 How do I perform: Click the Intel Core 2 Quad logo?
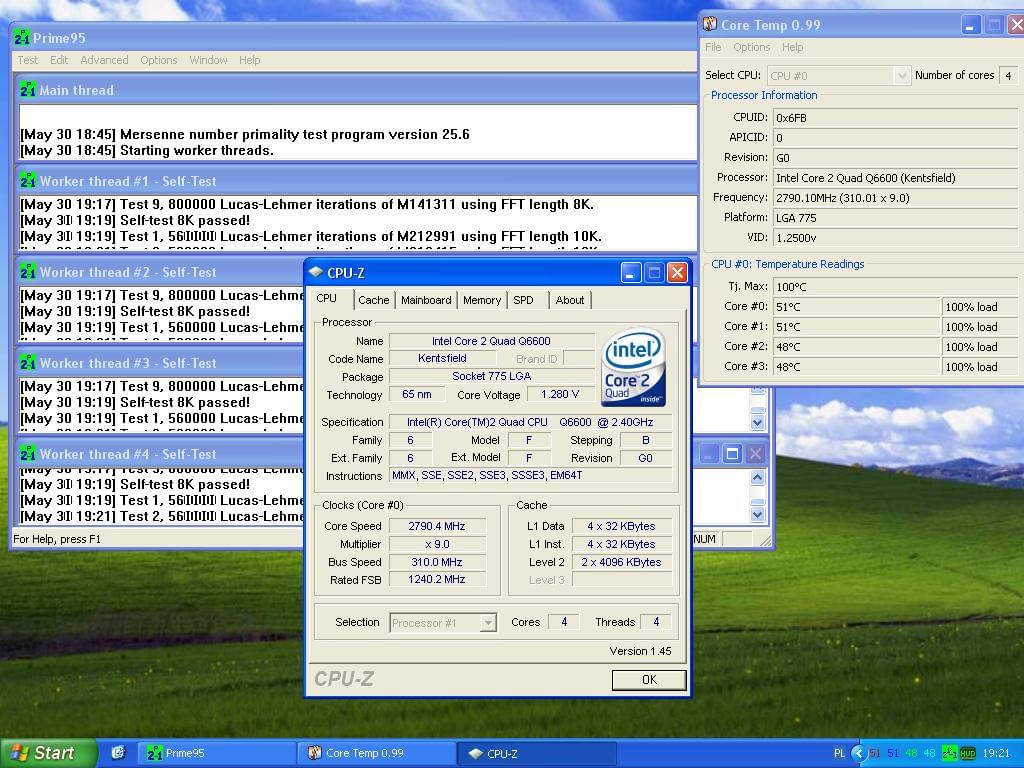[x=633, y=369]
